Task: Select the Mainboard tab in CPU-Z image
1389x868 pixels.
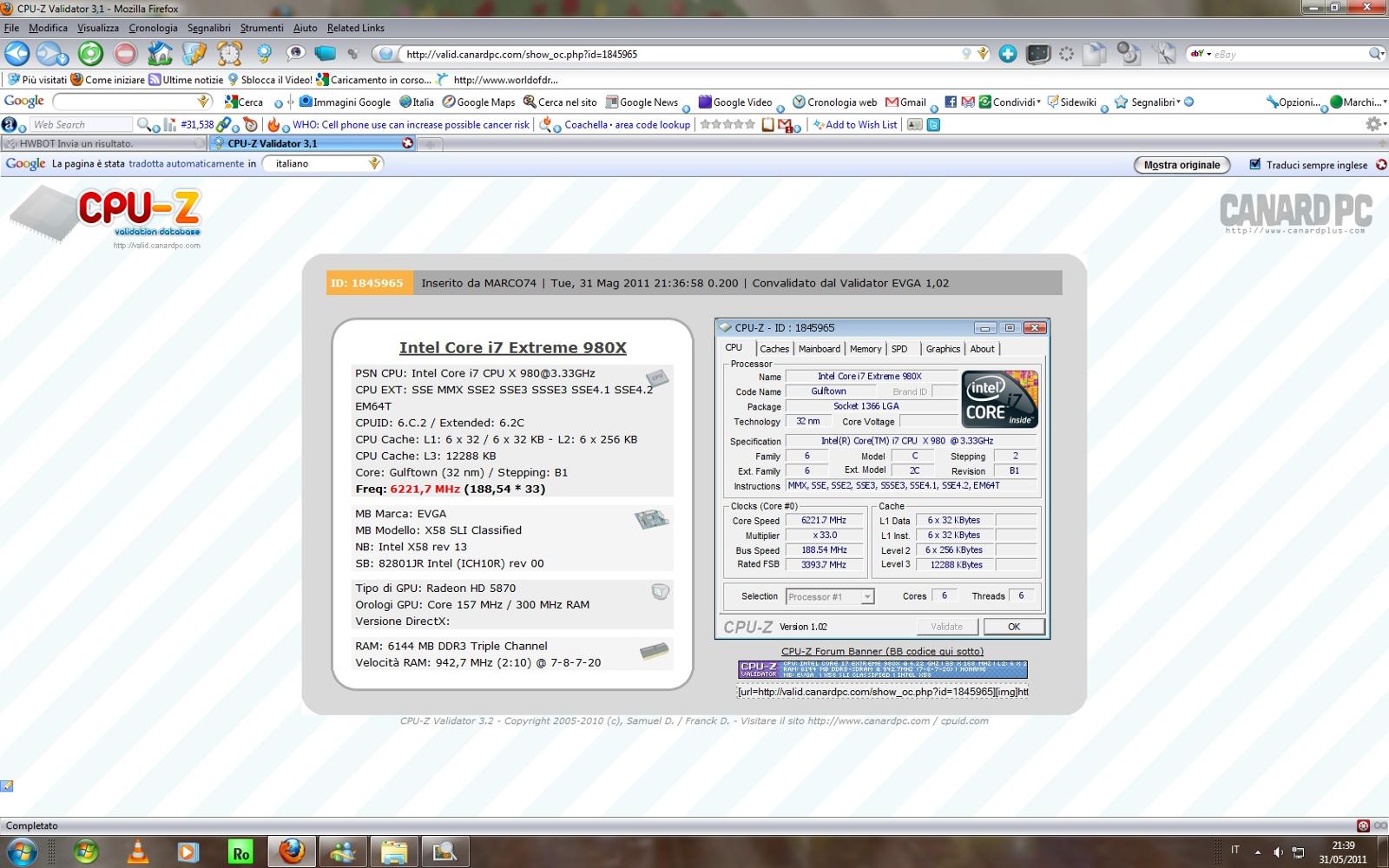Action: (819, 349)
